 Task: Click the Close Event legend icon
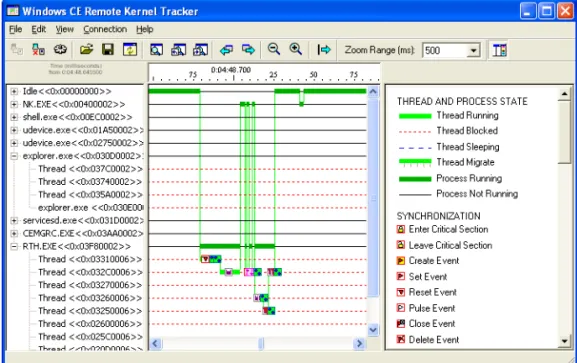[401, 324]
